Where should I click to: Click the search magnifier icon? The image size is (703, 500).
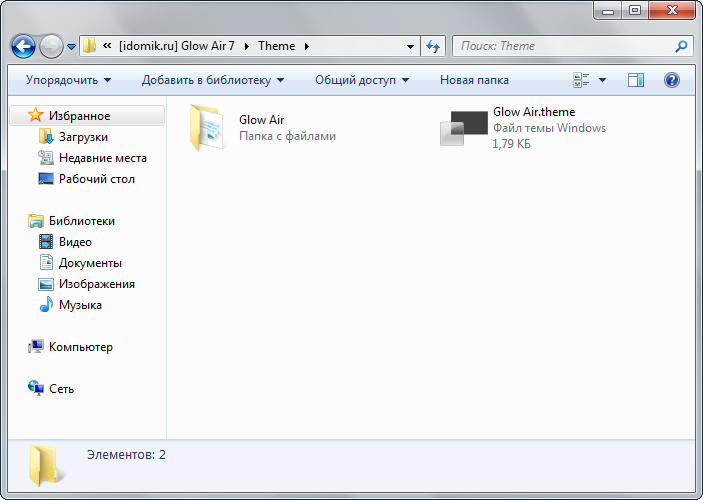[x=681, y=46]
